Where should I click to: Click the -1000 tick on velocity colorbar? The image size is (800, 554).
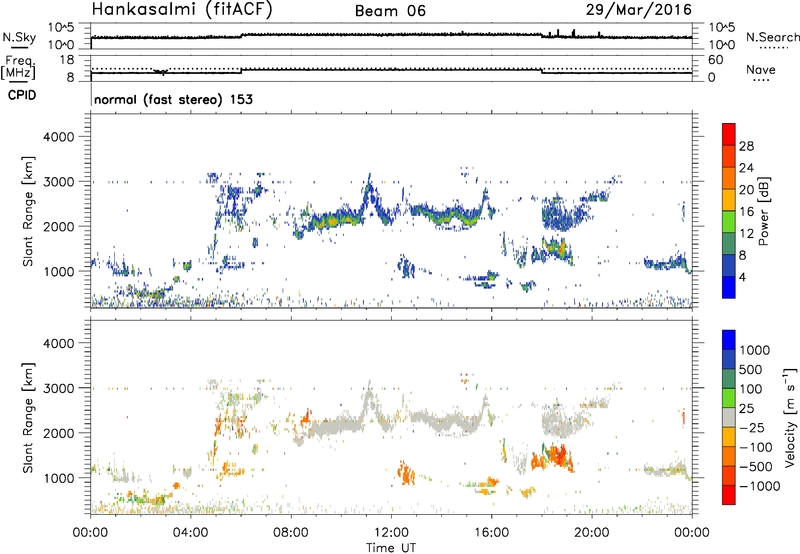[759, 486]
